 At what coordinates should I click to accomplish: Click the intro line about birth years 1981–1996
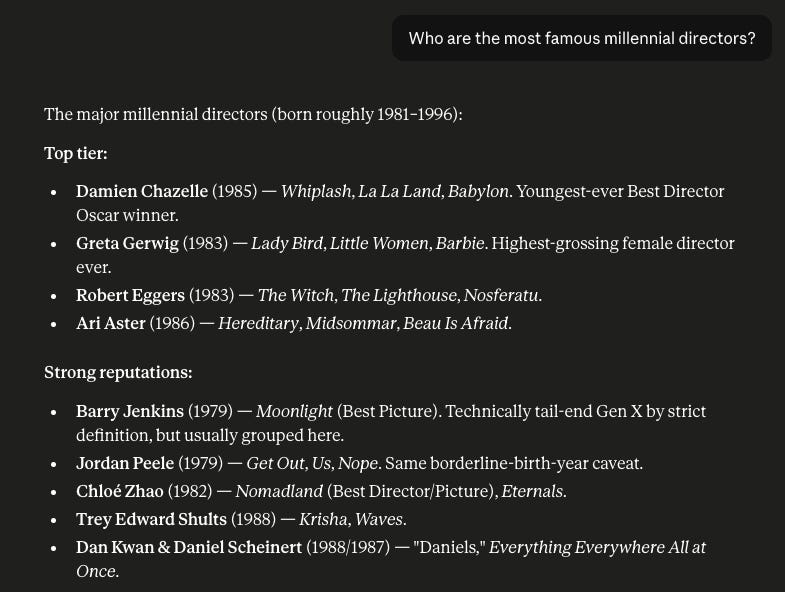[x=253, y=114]
